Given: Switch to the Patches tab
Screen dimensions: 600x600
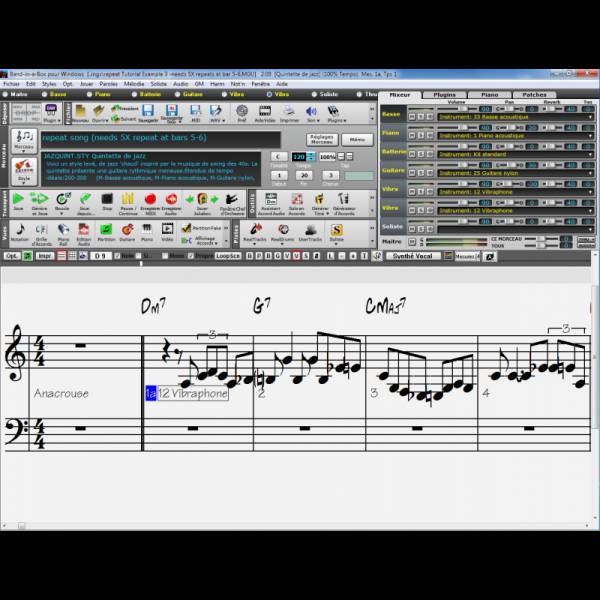Looking at the screenshot, I should point(534,95).
